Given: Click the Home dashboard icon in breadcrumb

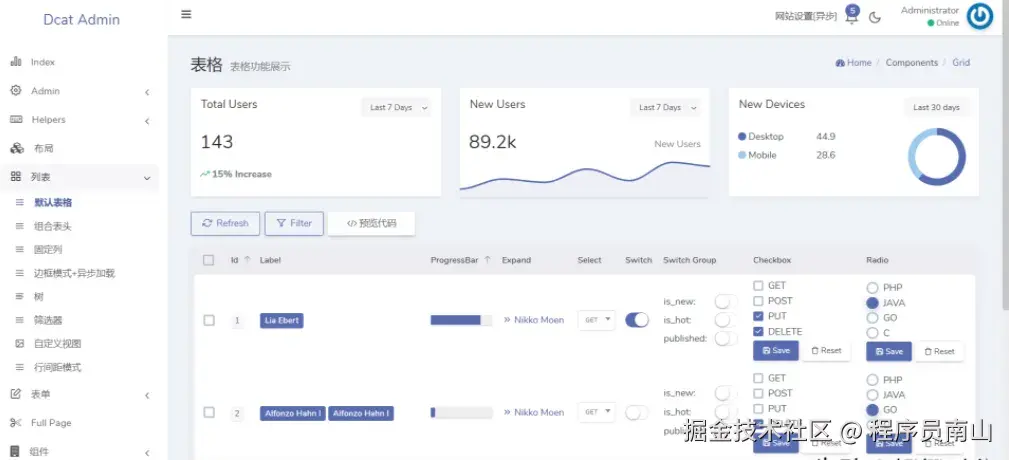Looking at the screenshot, I should tap(840, 63).
